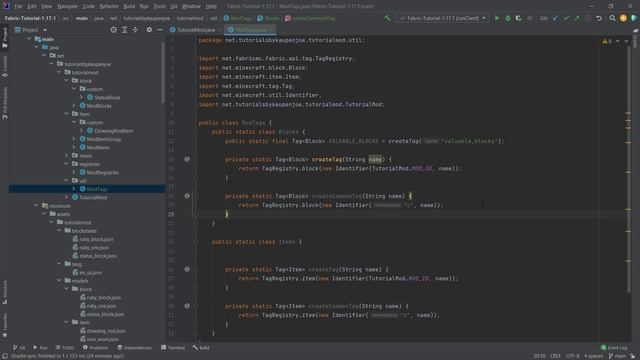Screen dimensions: 640x360
Task: Click gutter marker beside createCommonTag Block method
Action: pos(187,196)
